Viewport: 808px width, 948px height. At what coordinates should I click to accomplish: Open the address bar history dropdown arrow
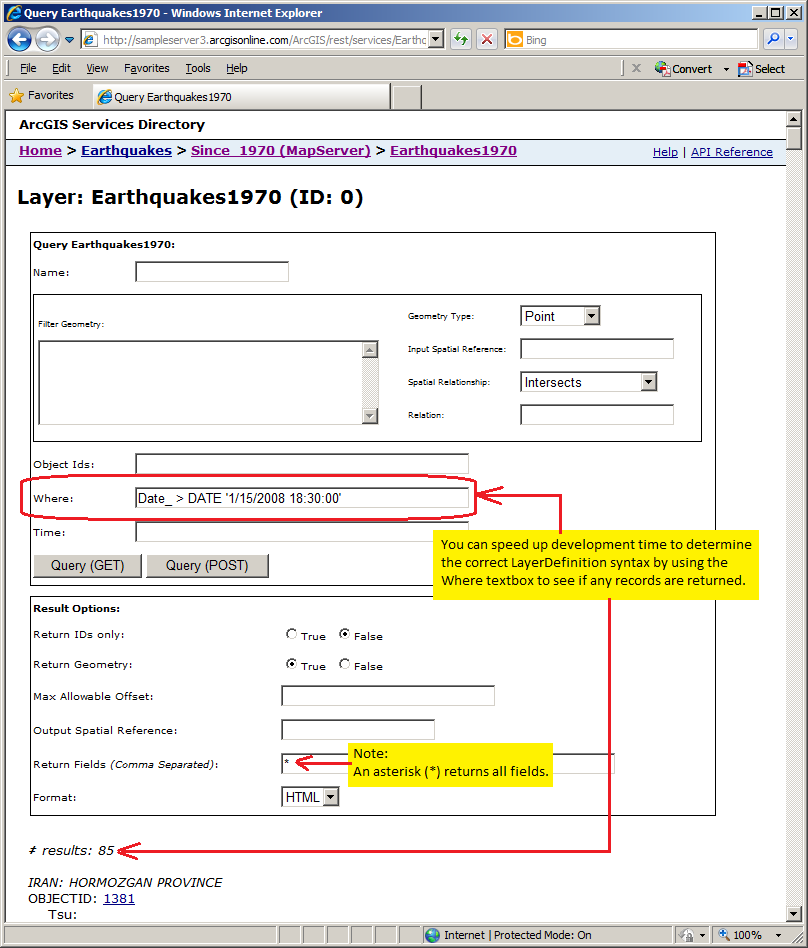437,39
